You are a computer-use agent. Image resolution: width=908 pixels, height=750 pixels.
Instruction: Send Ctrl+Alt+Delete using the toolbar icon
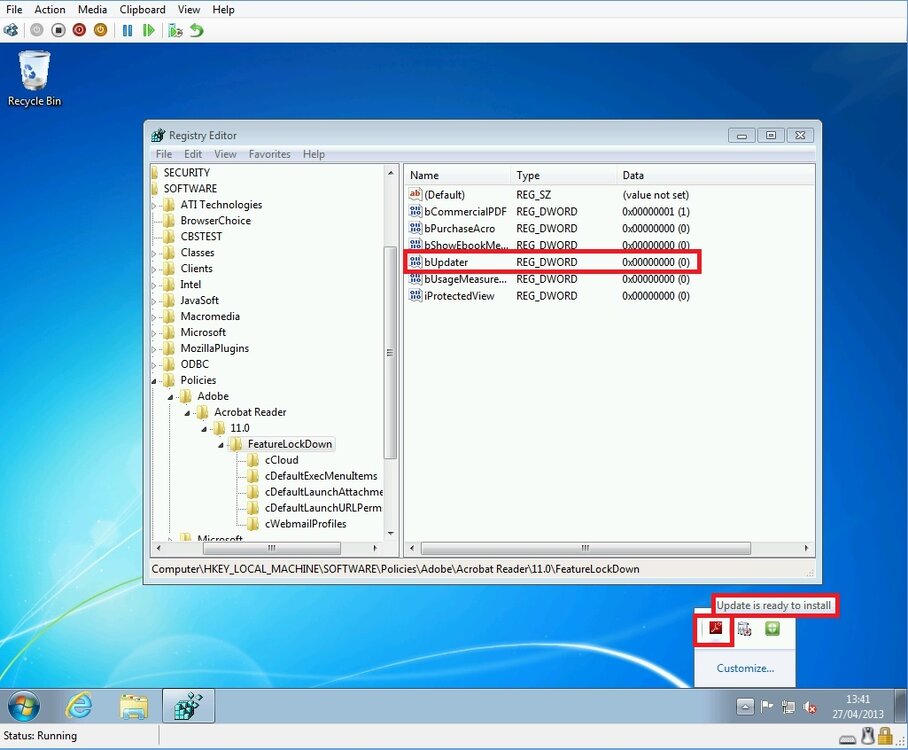(x=10, y=30)
